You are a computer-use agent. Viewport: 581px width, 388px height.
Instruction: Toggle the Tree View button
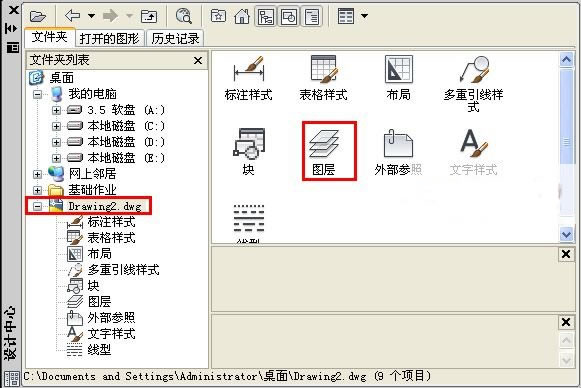click(x=266, y=17)
